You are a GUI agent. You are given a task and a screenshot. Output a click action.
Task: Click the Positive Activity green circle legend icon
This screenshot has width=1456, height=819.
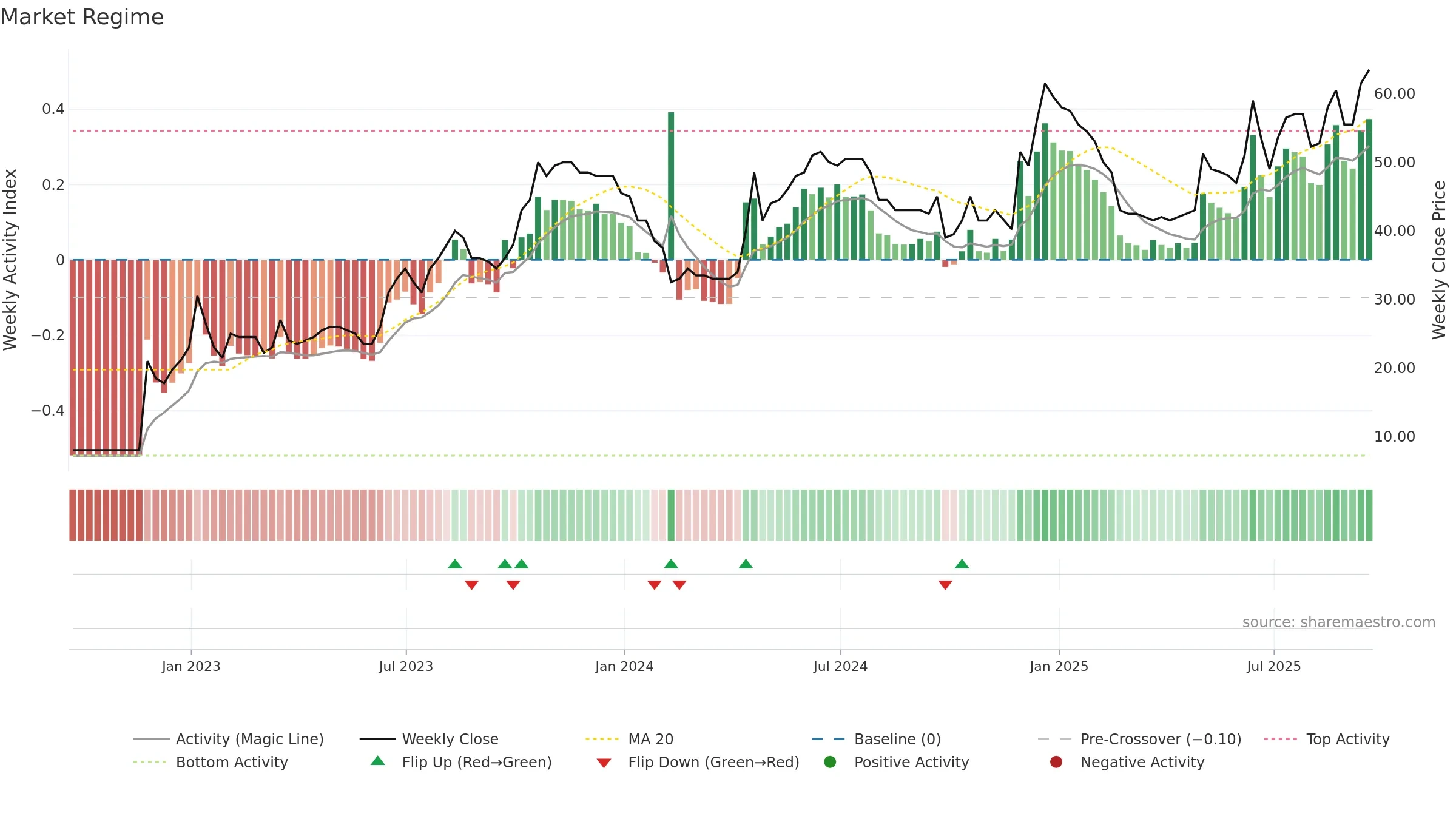coord(830,761)
